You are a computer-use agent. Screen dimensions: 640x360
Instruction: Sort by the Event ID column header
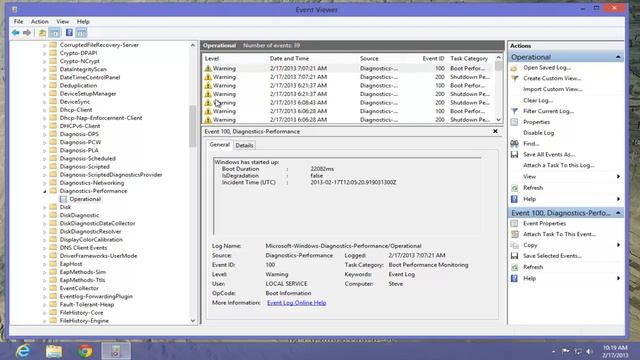point(433,59)
